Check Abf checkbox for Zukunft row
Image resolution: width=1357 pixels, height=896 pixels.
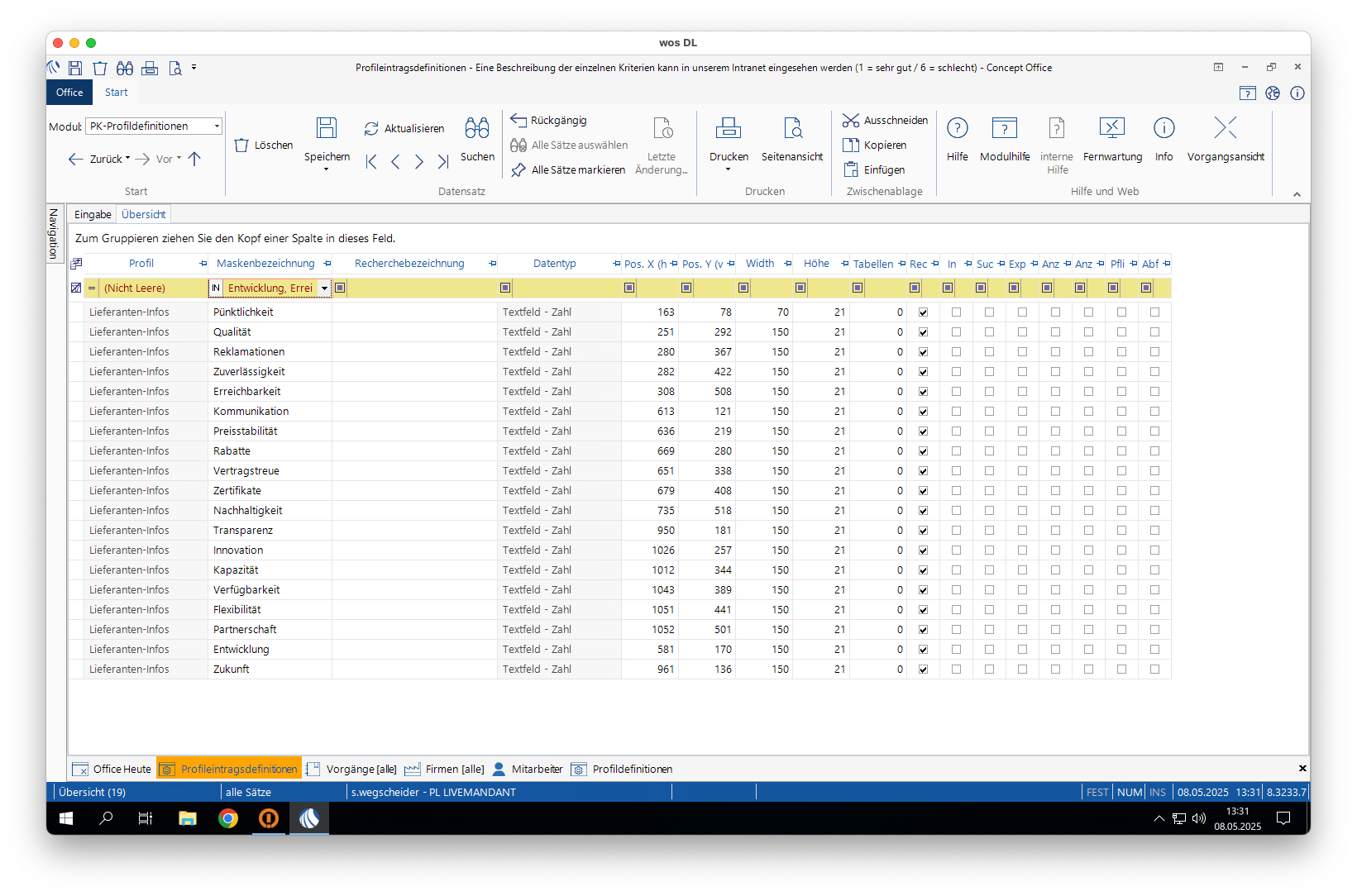coord(1155,670)
